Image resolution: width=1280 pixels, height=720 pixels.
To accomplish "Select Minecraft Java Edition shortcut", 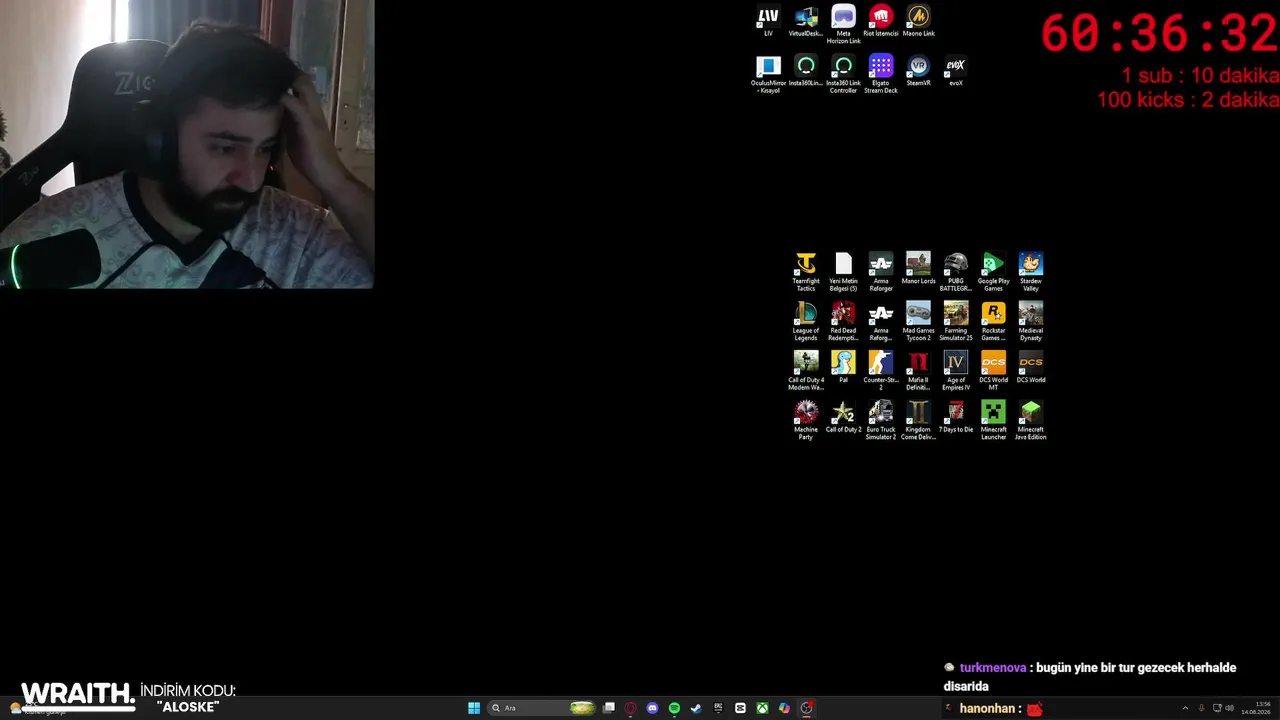I will click(1031, 421).
